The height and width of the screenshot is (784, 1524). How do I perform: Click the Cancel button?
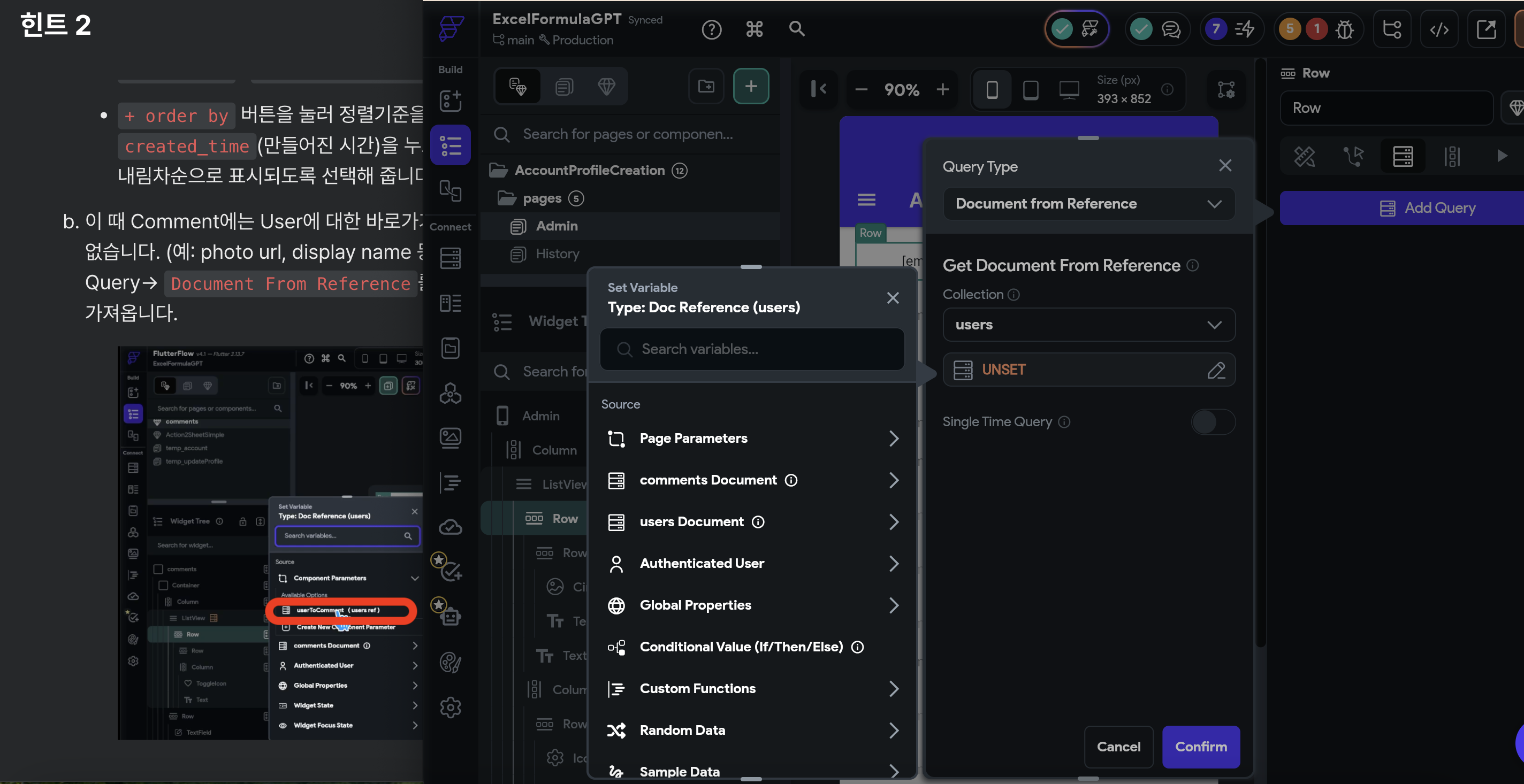(1118, 747)
